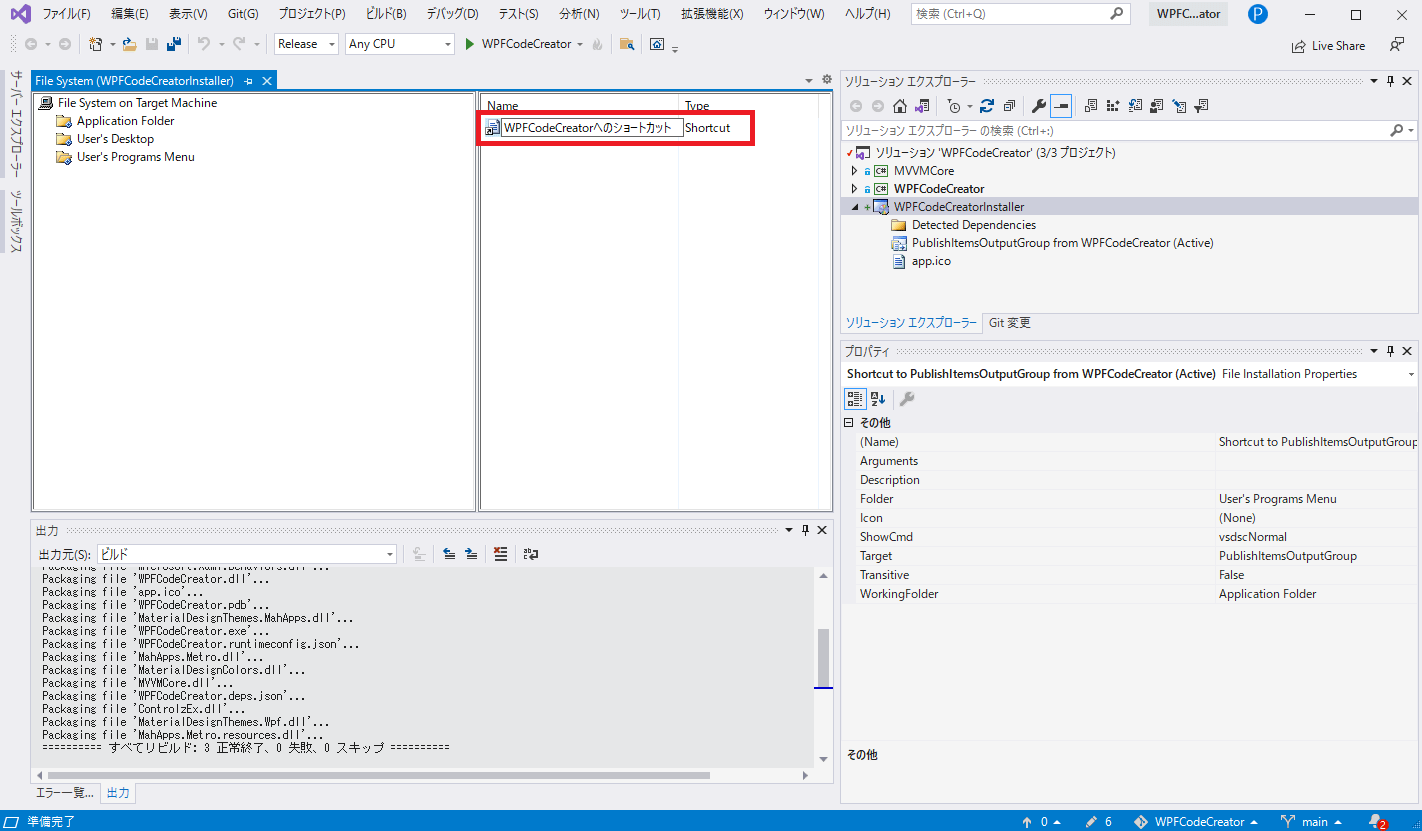Toggle auto-hide pin on Output panel
The width and height of the screenshot is (1422, 831).
pyautogui.click(x=805, y=530)
